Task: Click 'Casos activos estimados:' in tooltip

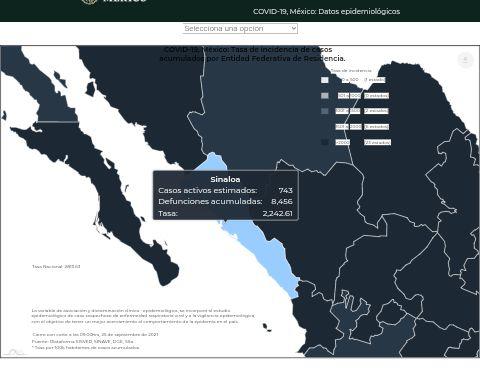Action: pos(208,190)
